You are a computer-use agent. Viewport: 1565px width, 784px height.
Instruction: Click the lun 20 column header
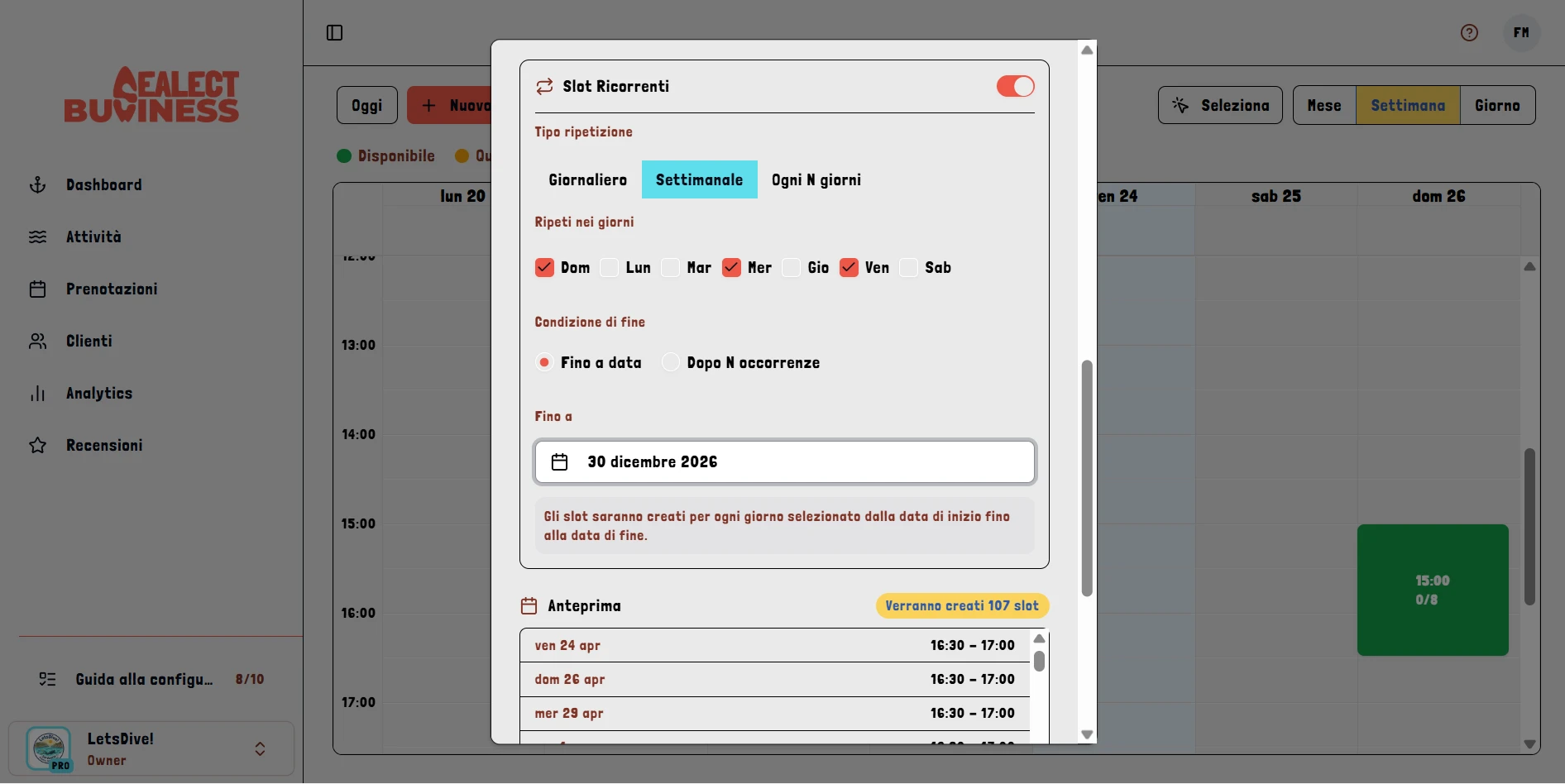tap(462, 196)
